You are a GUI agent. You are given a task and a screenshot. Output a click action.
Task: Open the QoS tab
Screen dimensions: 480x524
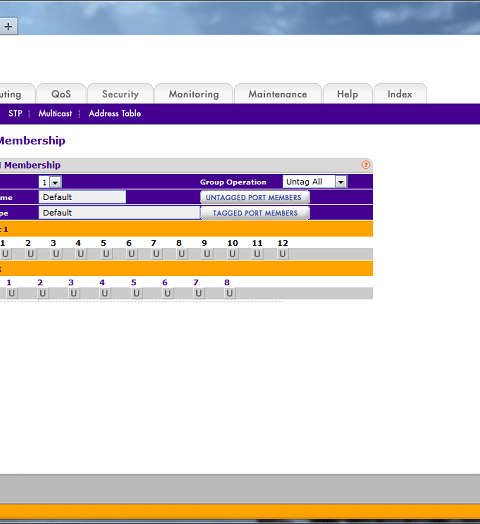(61, 94)
